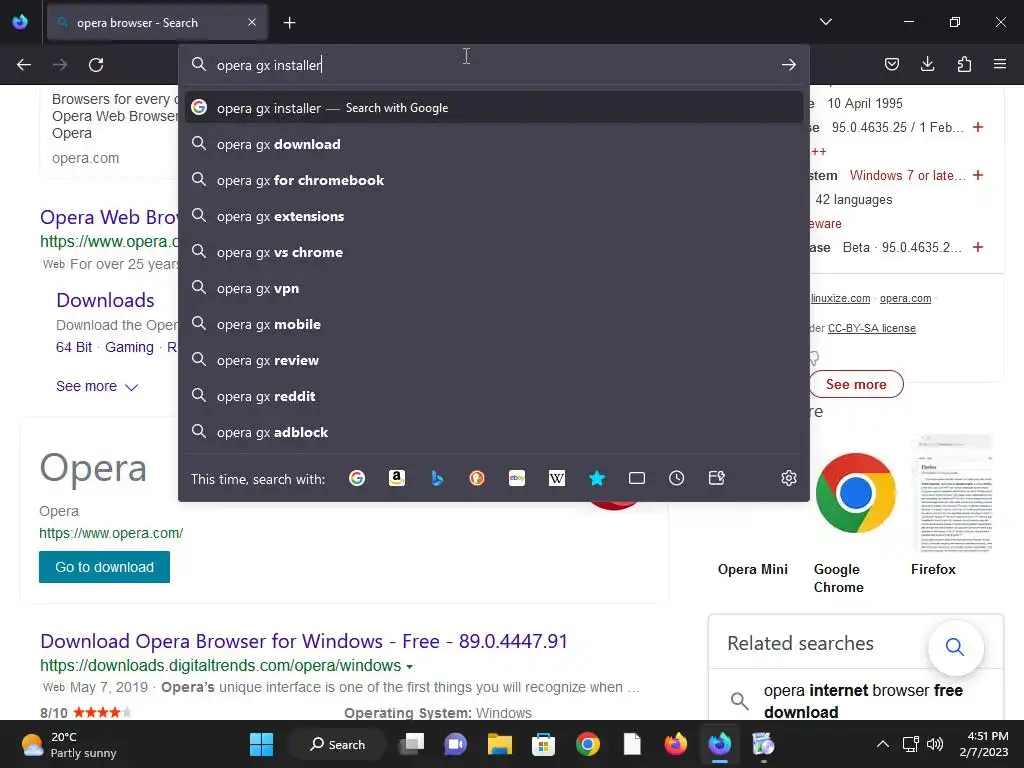This screenshot has height=768, width=1024.
Task: Launch Google Chrome from taskbar
Action: pos(588,744)
